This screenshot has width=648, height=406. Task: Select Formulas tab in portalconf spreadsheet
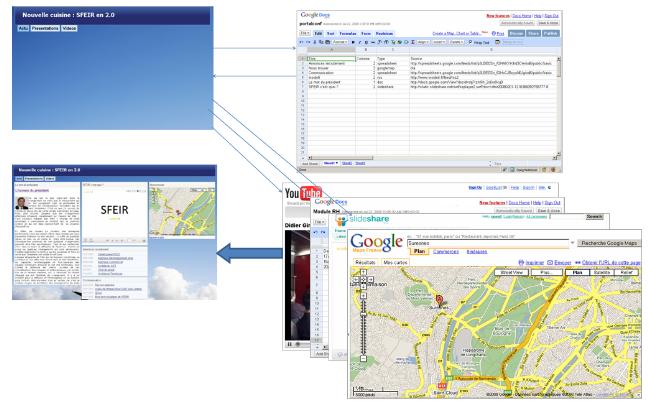click(348, 33)
